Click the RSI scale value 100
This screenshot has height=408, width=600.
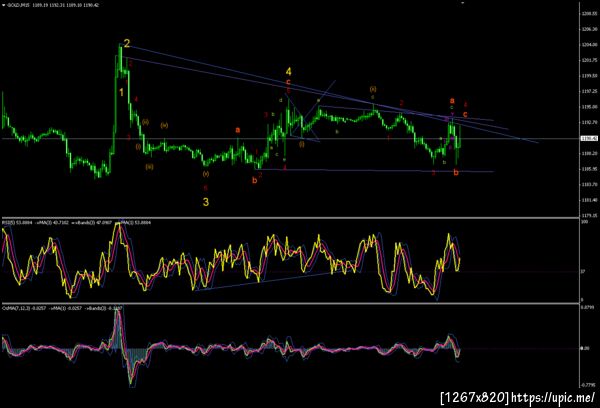[x=585, y=222]
